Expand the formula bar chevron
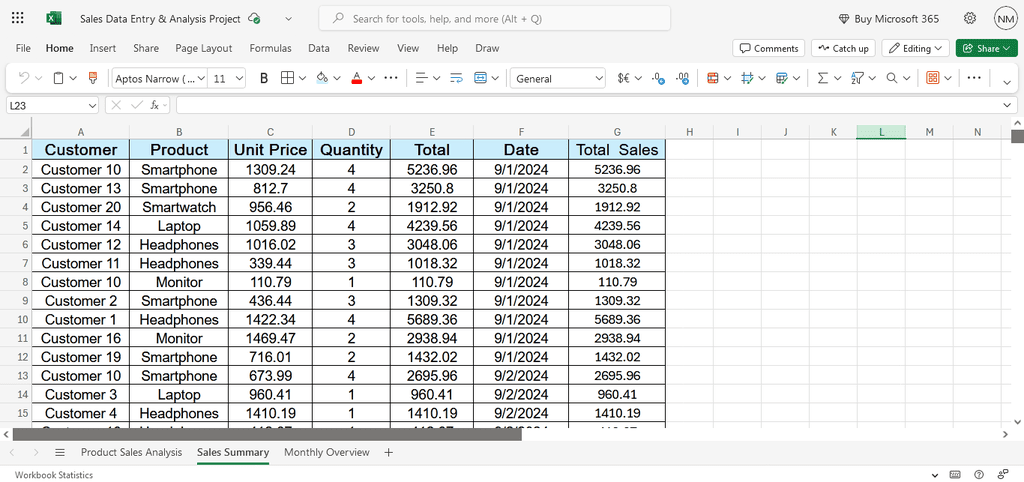1024x482 pixels. click(x=1009, y=105)
